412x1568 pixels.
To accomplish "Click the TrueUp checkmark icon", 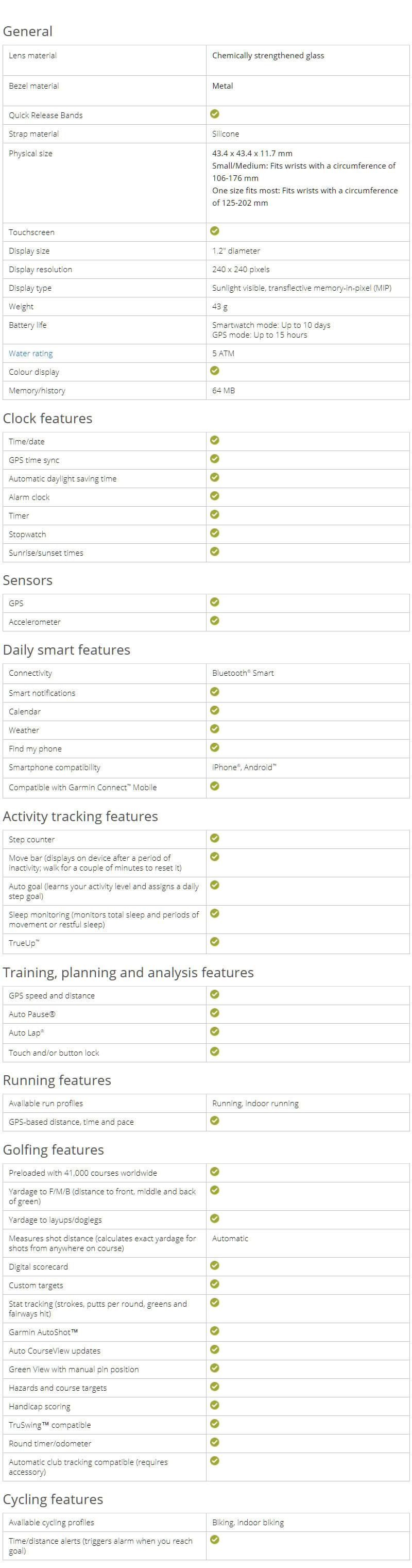I will coord(214,941).
